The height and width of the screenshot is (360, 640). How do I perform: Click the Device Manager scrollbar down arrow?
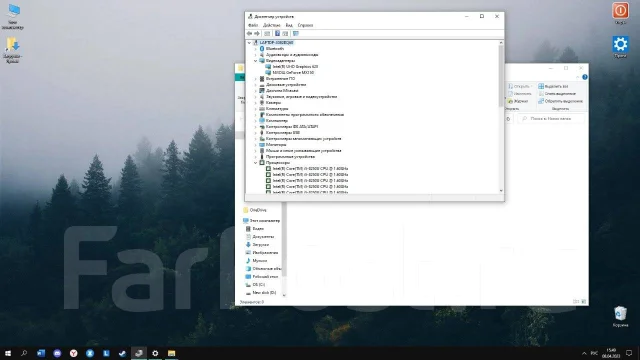[x=501, y=191]
